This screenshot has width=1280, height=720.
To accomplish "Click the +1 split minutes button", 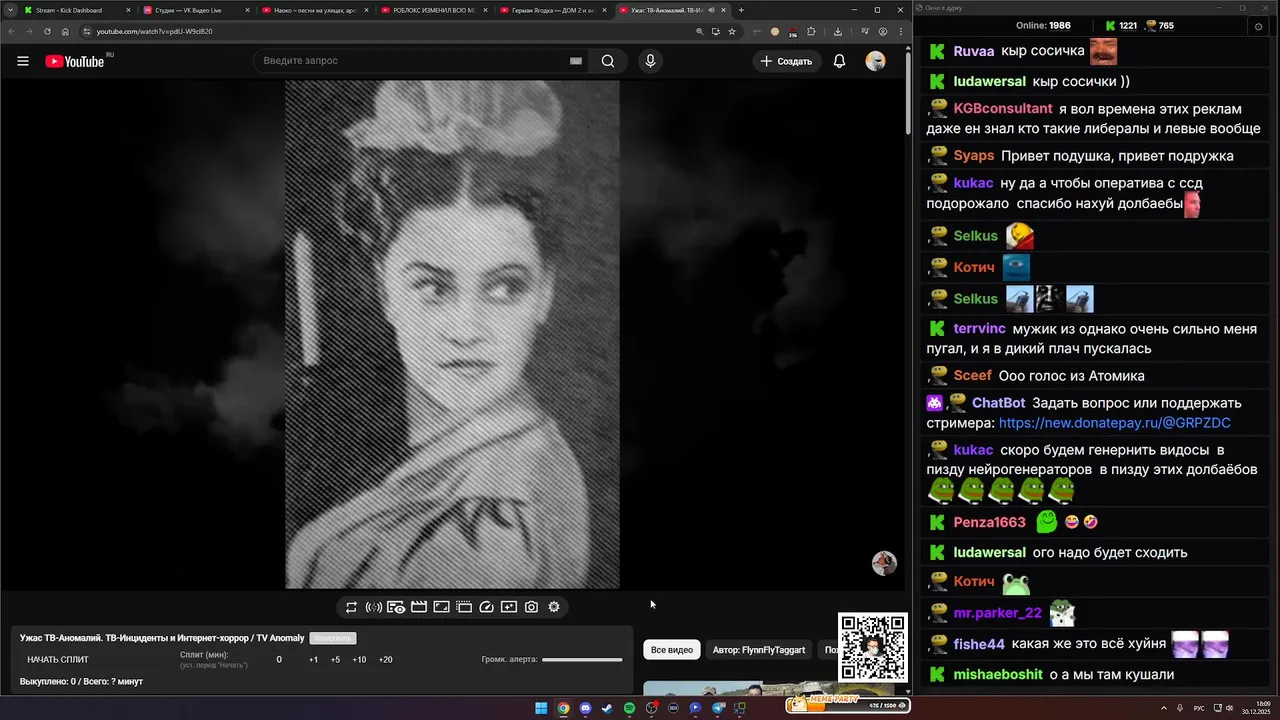I will pyautogui.click(x=313, y=660).
